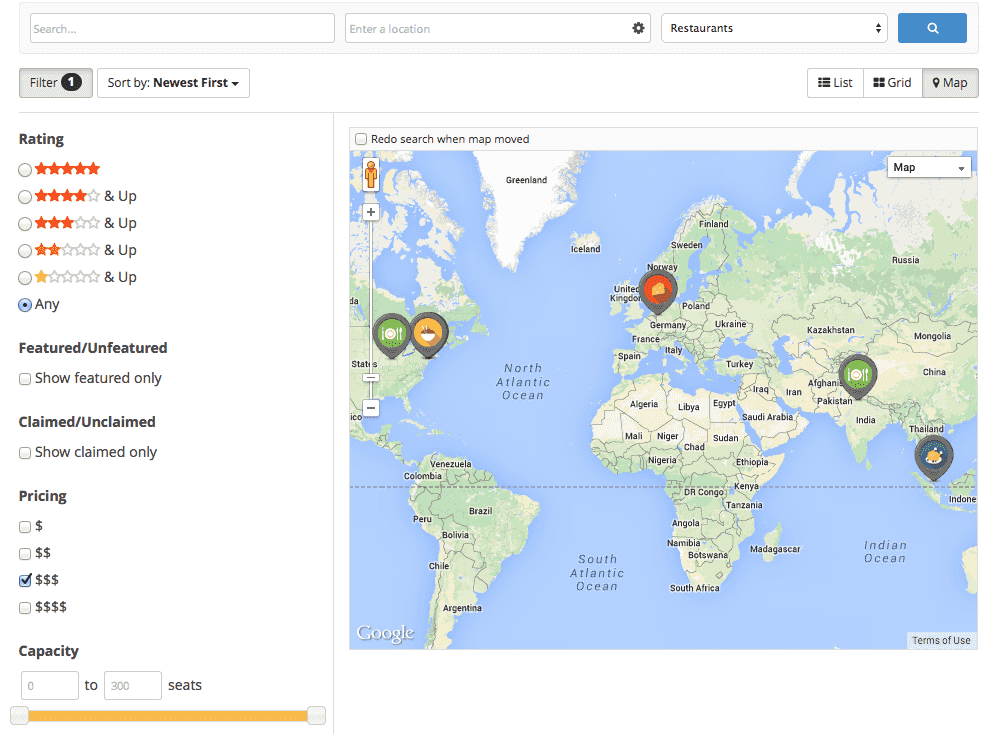991x734 pixels.
Task: Select the 4 stars and up rating
Action: (x=24, y=196)
